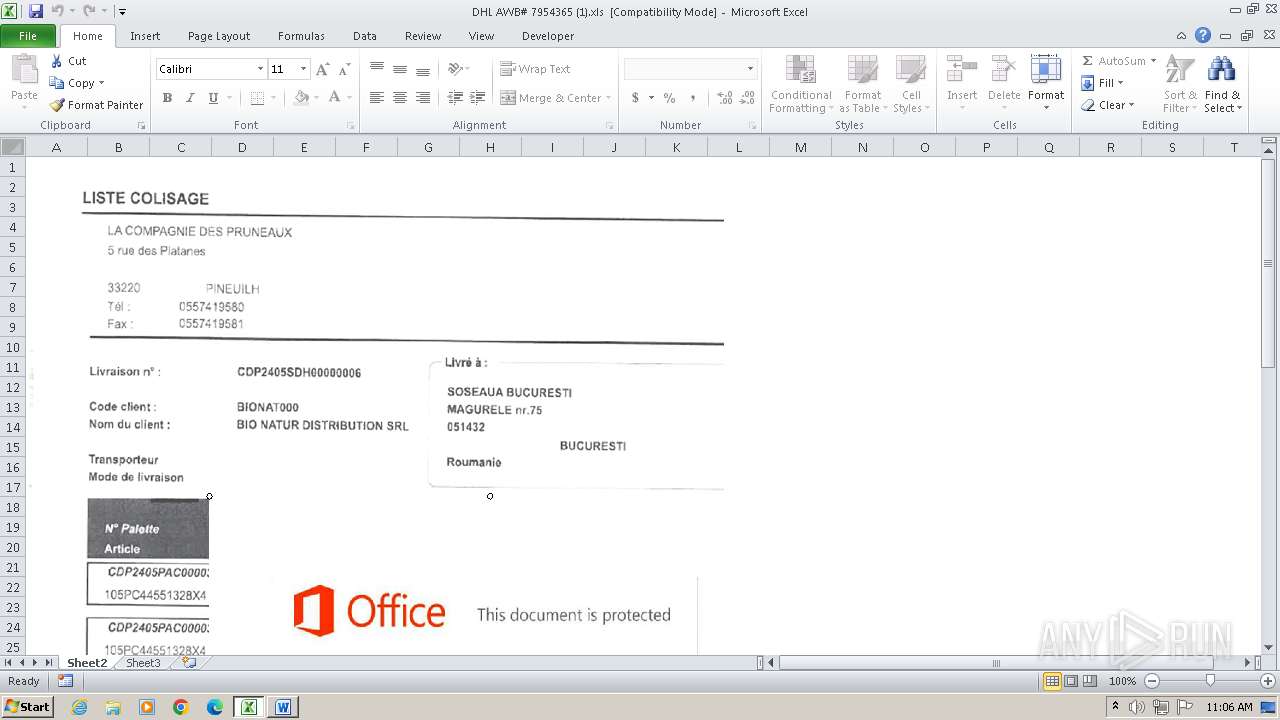Apply Comma Style icon

pos(695,98)
